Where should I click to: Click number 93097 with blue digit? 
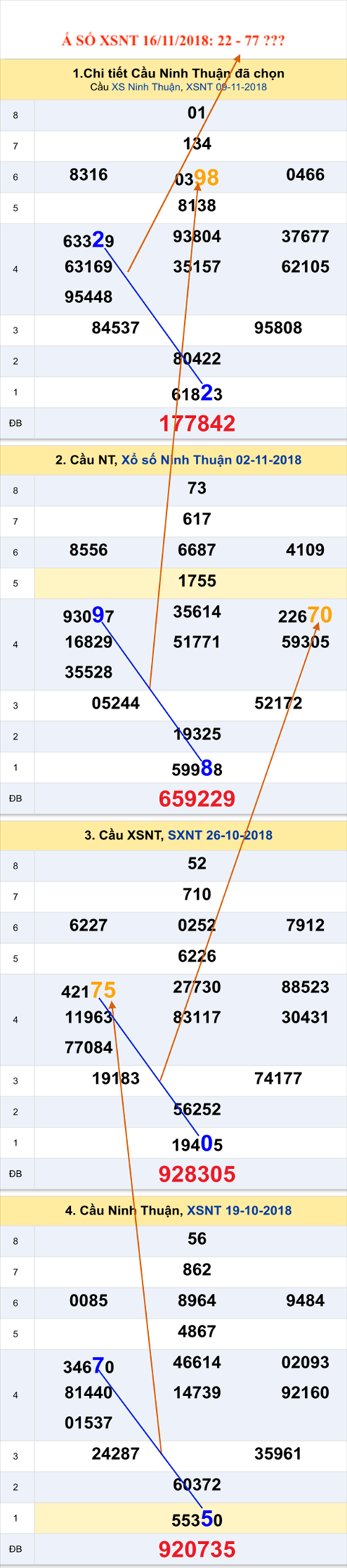click(x=88, y=616)
